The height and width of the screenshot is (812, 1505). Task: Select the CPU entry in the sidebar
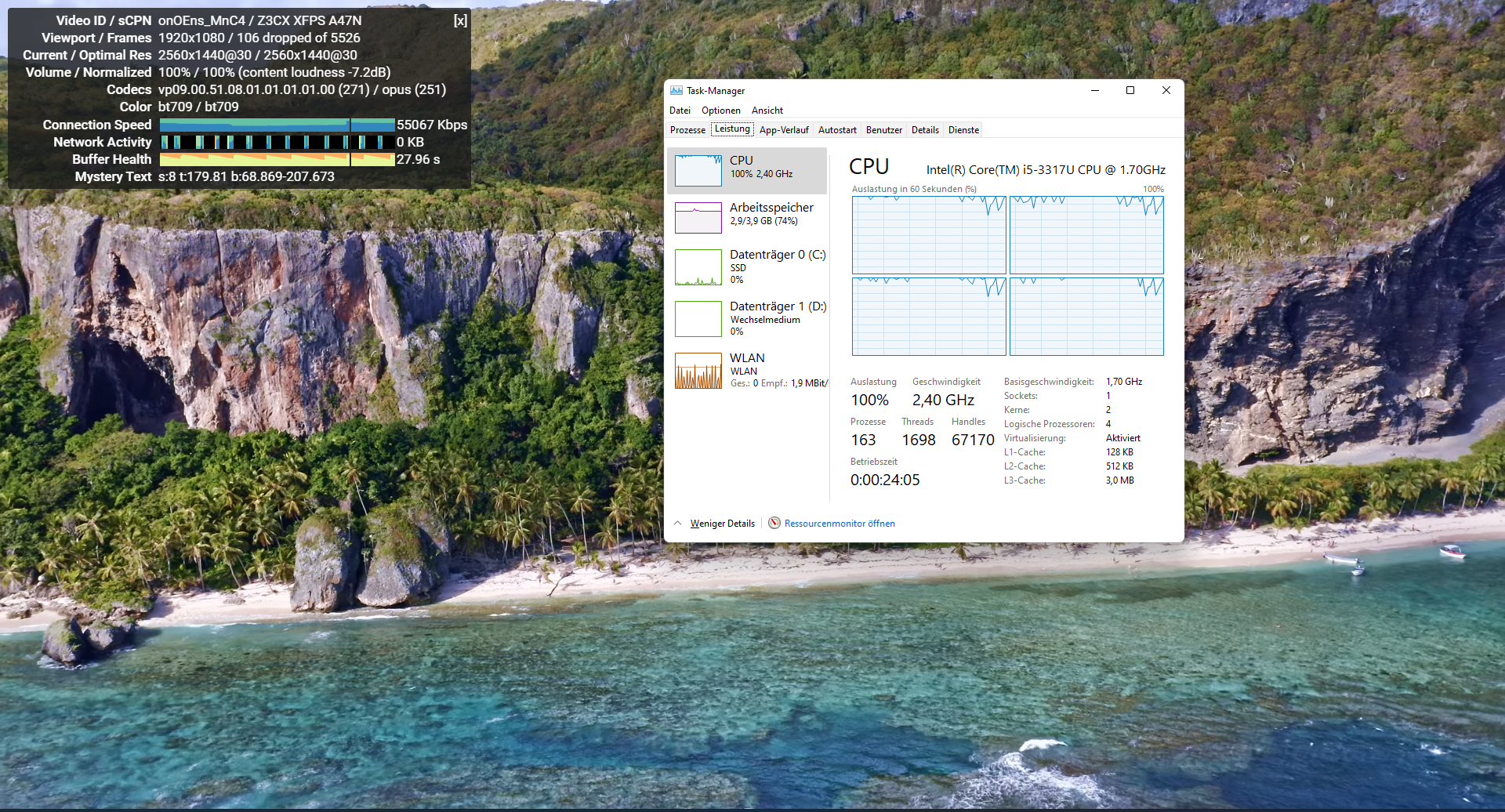tap(747, 171)
